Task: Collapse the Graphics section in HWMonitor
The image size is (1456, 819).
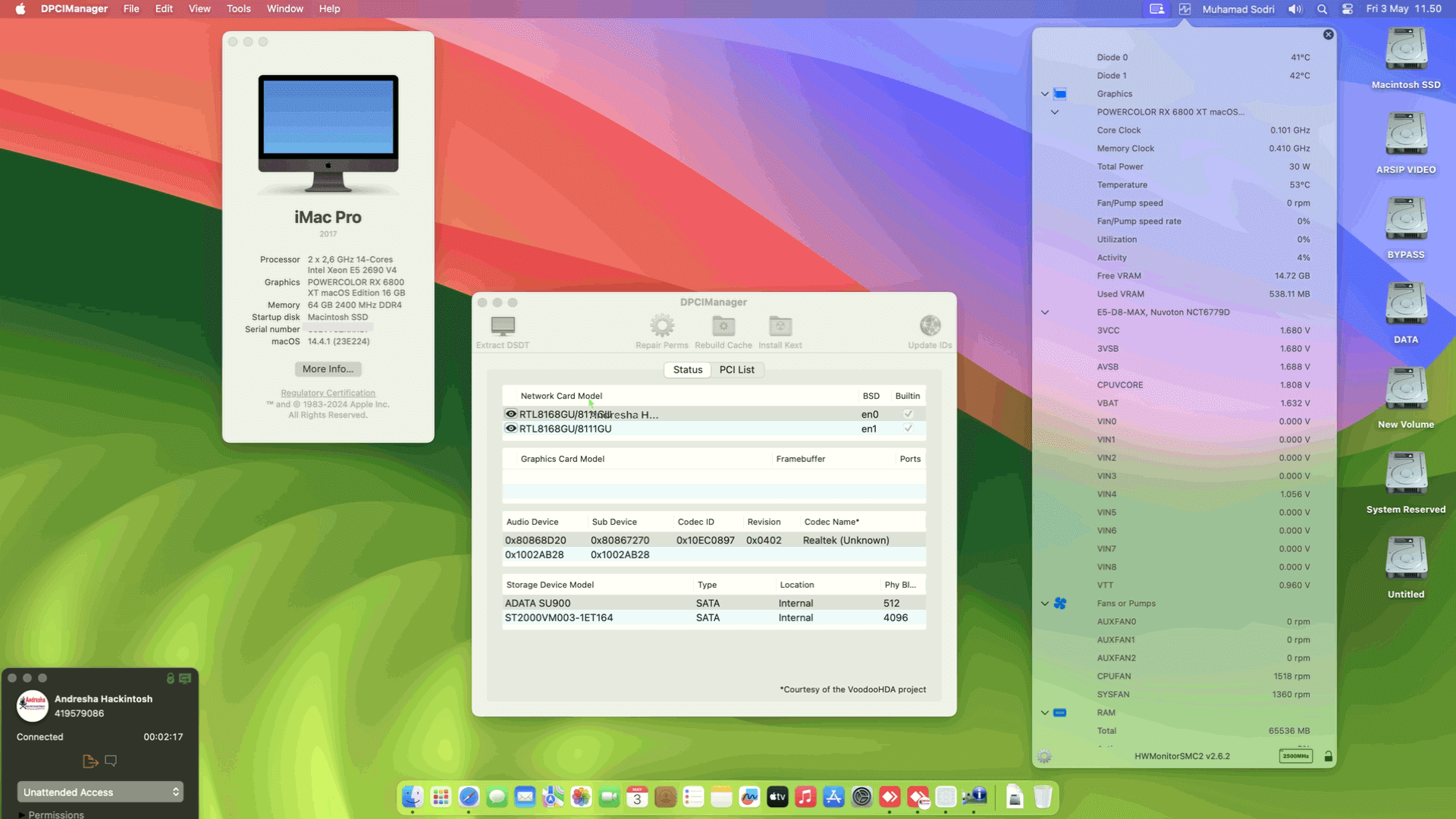Action: coord(1044,94)
